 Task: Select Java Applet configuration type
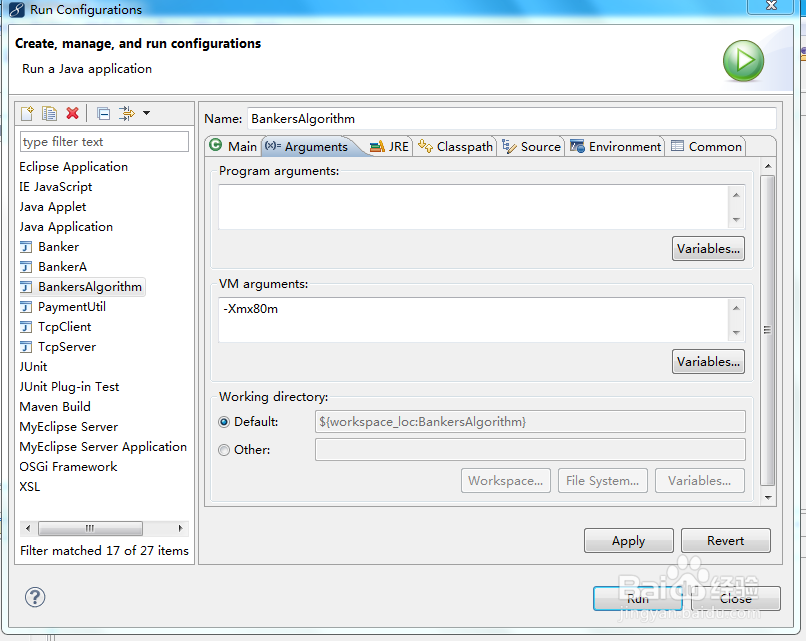coord(52,207)
